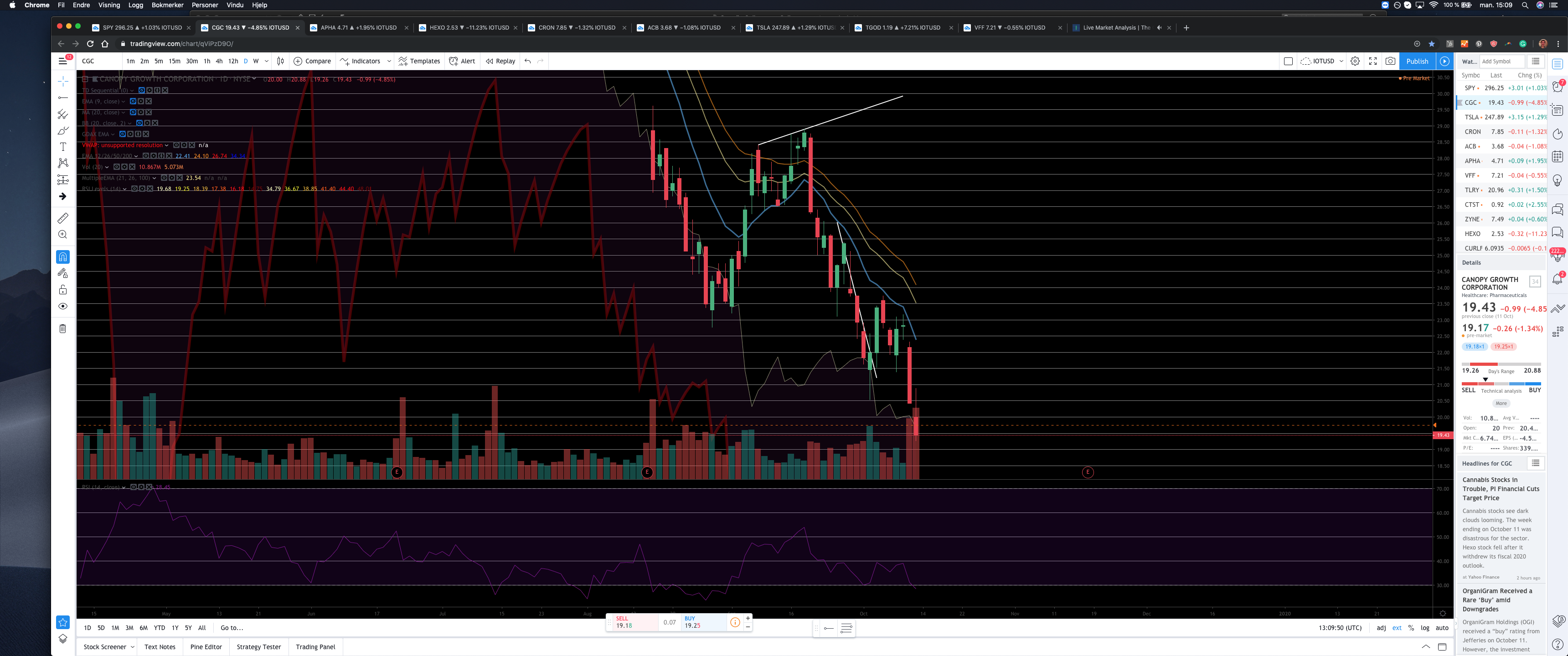Enter fullscreen chart mode
This screenshot has height=656, width=1568.
pyautogui.click(x=1372, y=61)
